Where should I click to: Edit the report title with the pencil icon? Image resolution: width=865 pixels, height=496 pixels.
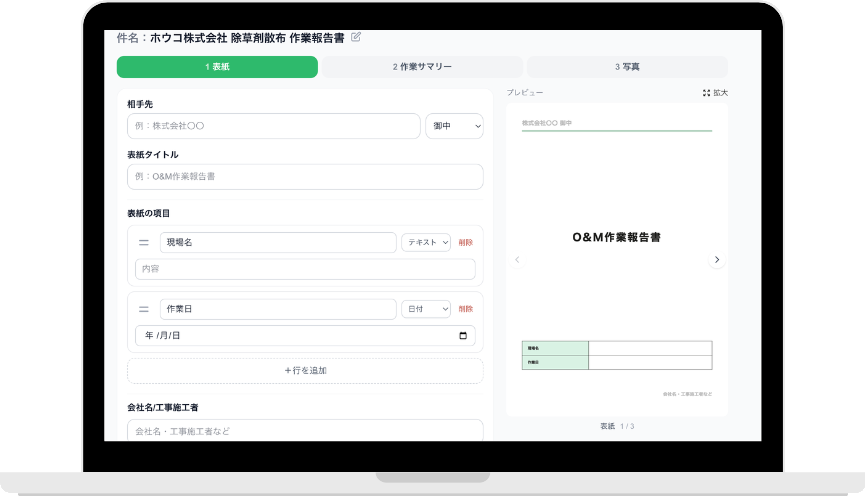pos(356,37)
